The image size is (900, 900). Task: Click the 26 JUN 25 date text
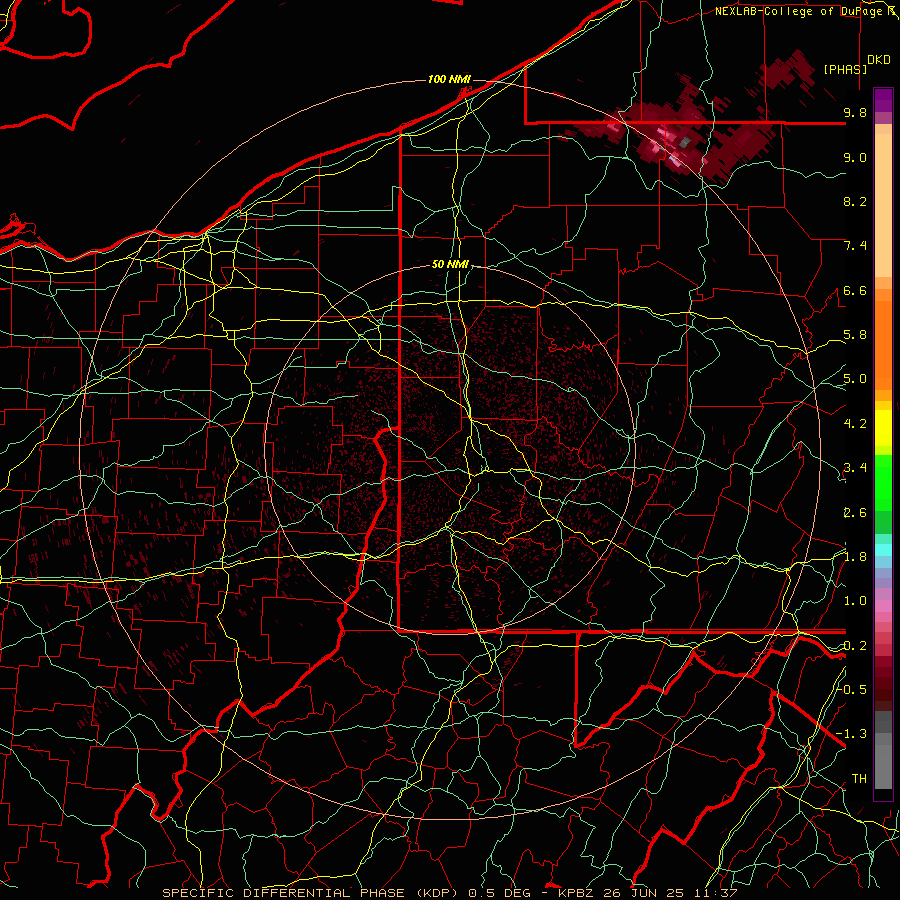click(645, 893)
